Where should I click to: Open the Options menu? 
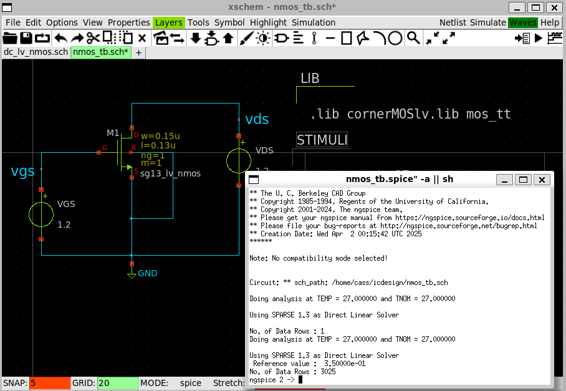point(62,22)
